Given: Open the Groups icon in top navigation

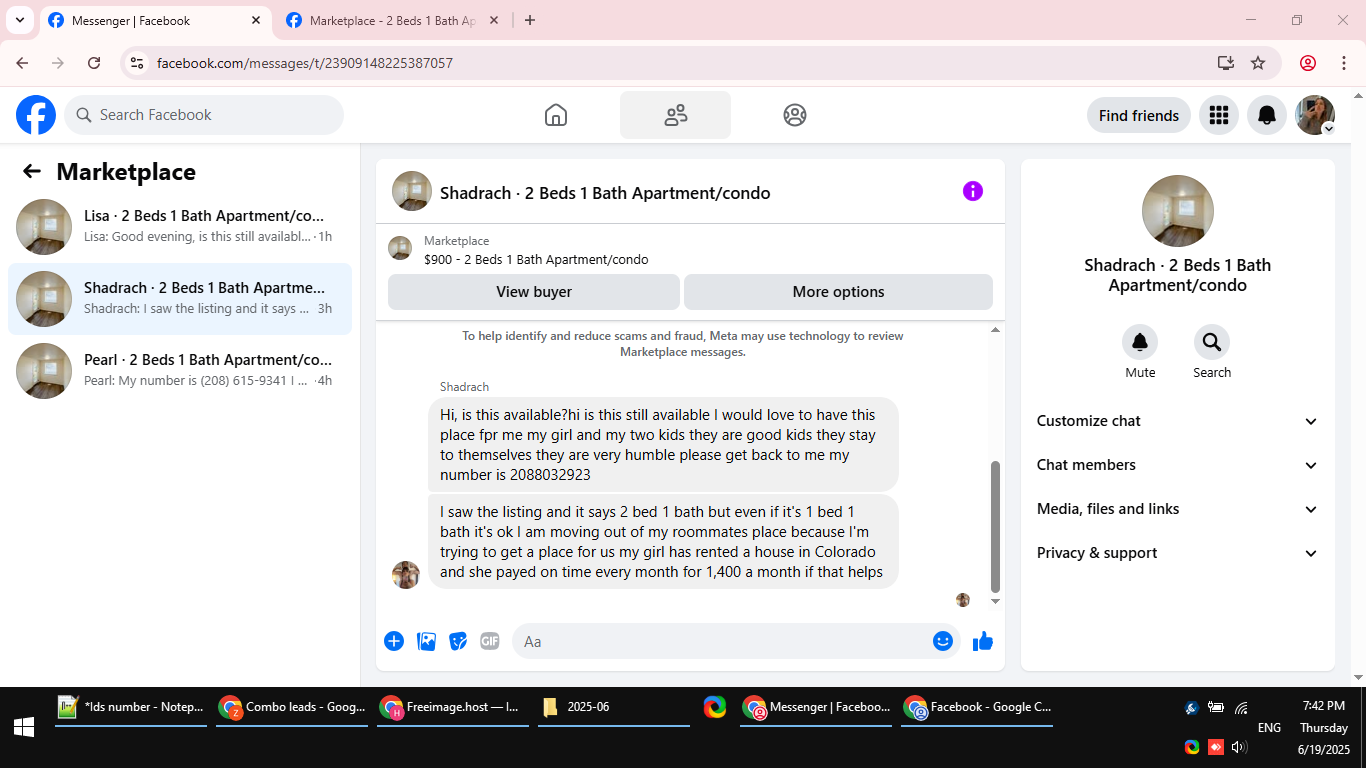Looking at the screenshot, I should coord(795,115).
